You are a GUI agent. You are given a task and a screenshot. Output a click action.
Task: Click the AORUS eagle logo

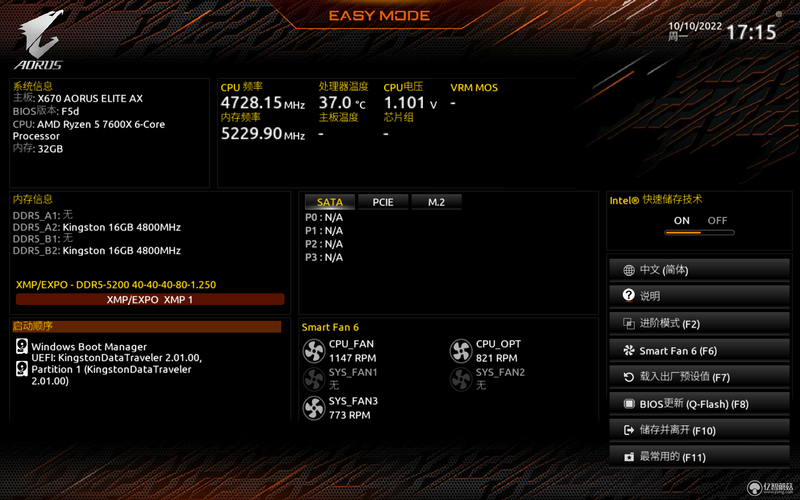[39, 40]
